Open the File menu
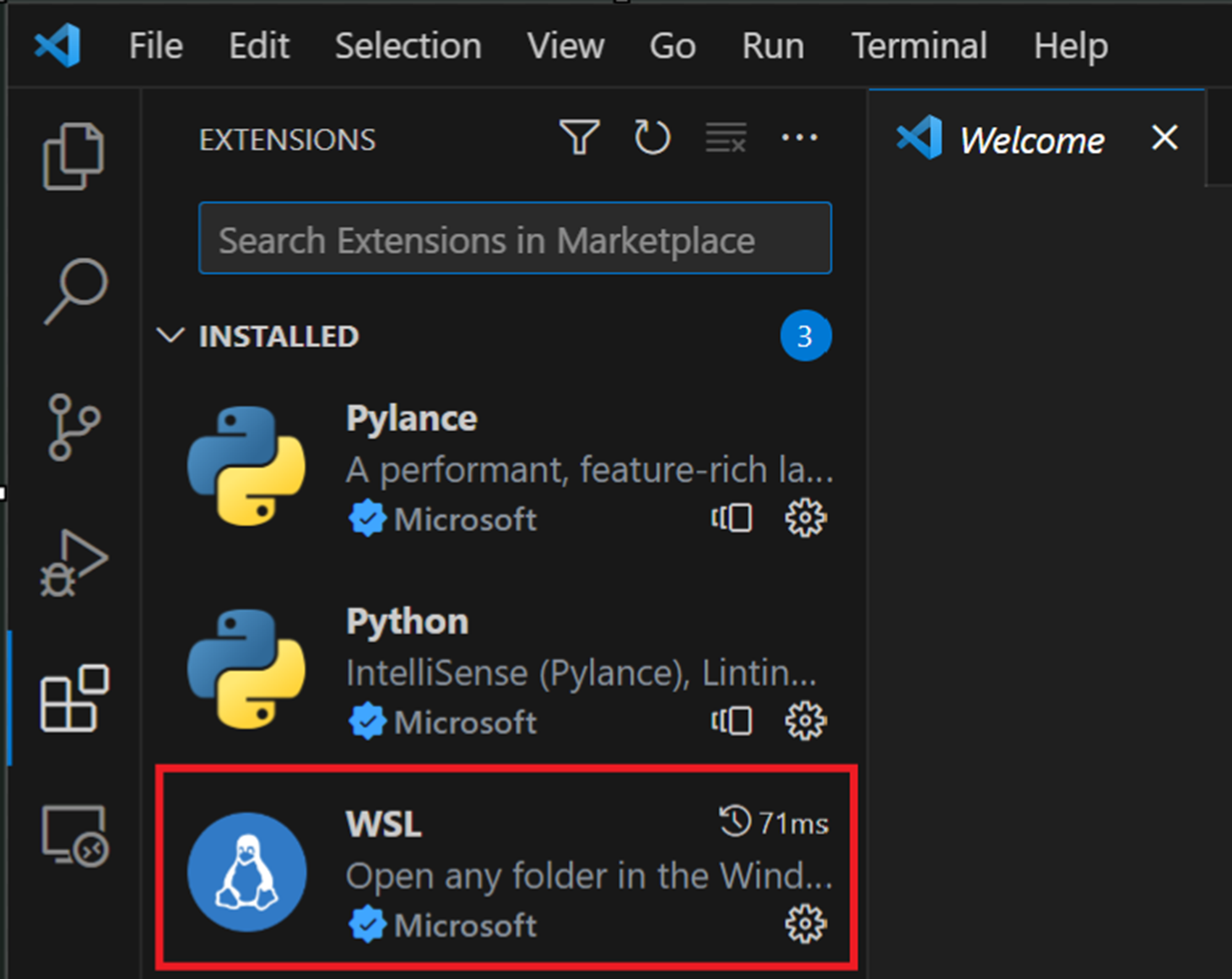This screenshot has width=1232, height=979. [x=156, y=46]
